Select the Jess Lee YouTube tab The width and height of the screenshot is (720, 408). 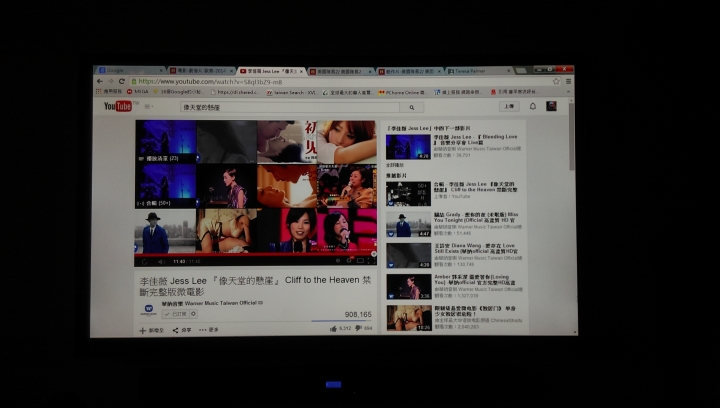pyautogui.click(x=271, y=71)
